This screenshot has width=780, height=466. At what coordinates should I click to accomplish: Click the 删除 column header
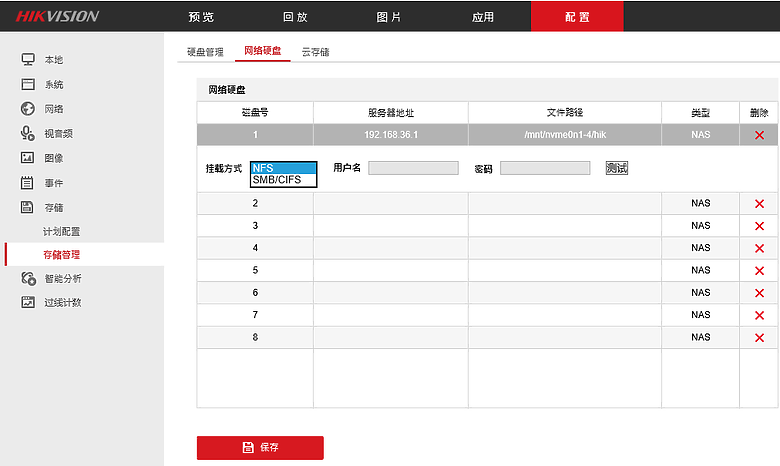pyautogui.click(x=759, y=113)
